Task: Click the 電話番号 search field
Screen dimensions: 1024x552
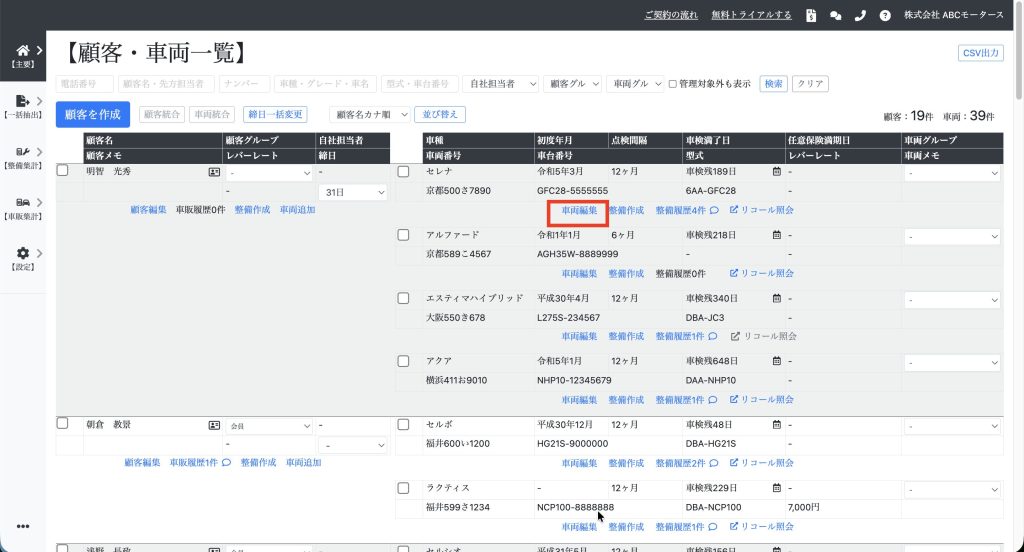Action: [85, 84]
